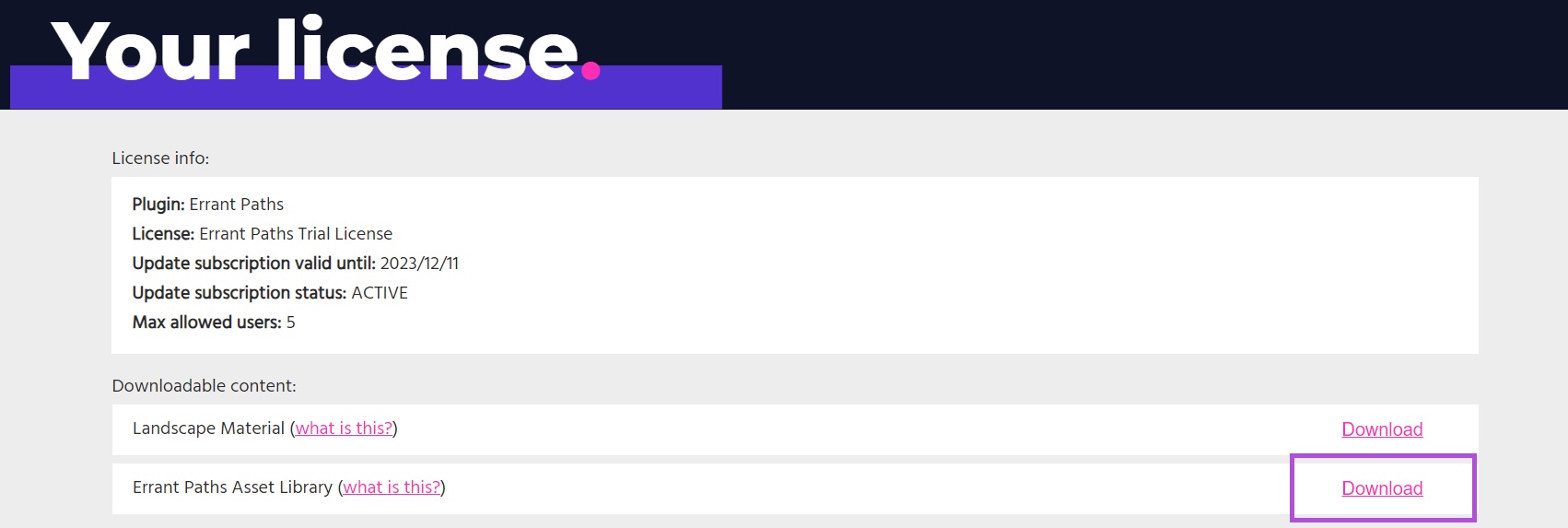Click the 'Errant Paths' plugin name value

[x=237, y=205]
